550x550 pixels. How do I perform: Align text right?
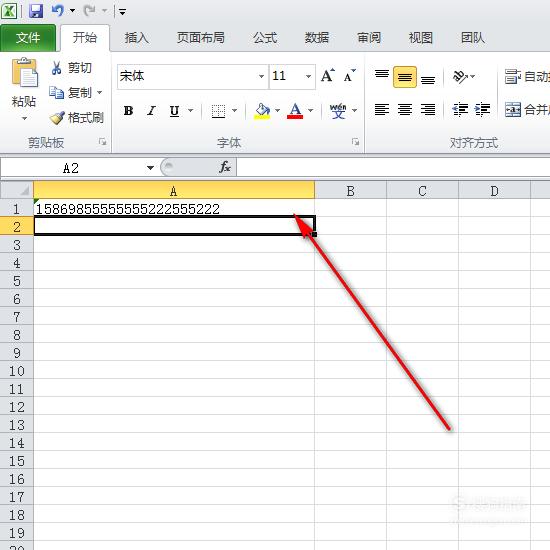(428, 110)
